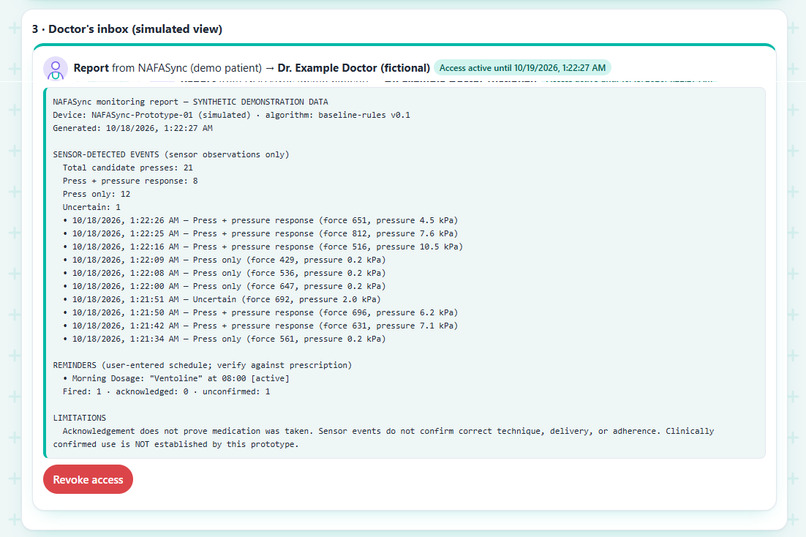Click the 1:21:50 AM event with force 696
Screen dimensions: 806x537
coord(261,313)
